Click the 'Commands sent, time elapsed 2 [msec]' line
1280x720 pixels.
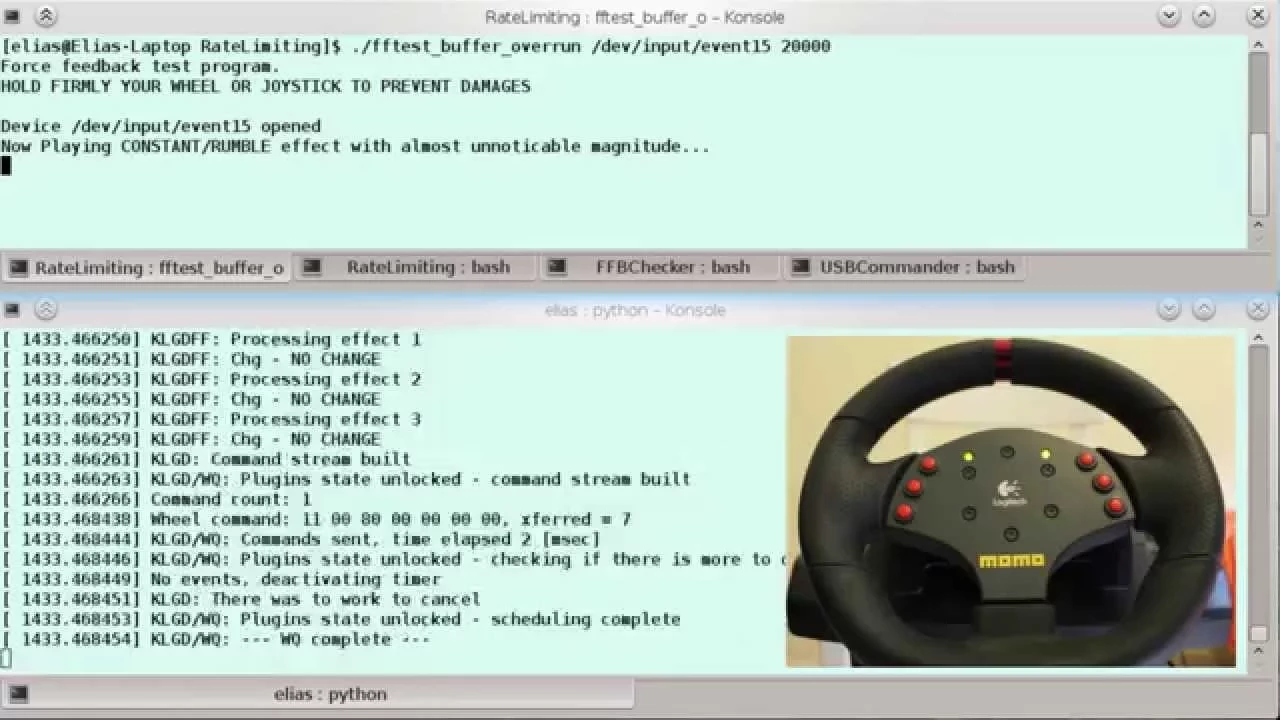pyautogui.click(x=301, y=539)
